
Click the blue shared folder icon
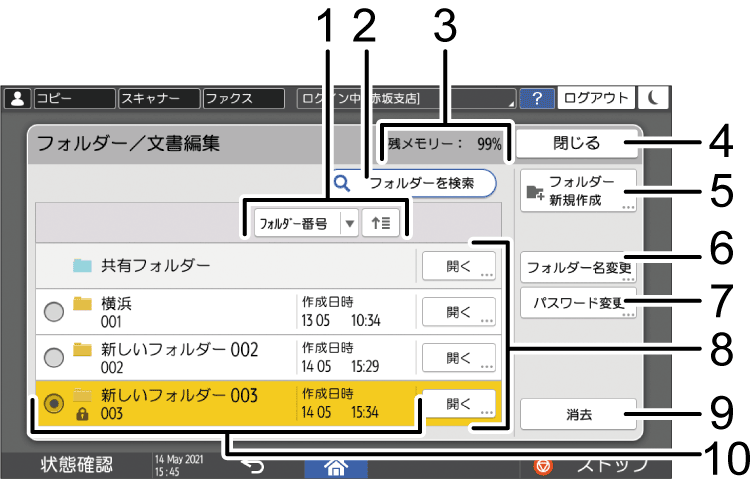pyautogui.click(x=82, y=265)
